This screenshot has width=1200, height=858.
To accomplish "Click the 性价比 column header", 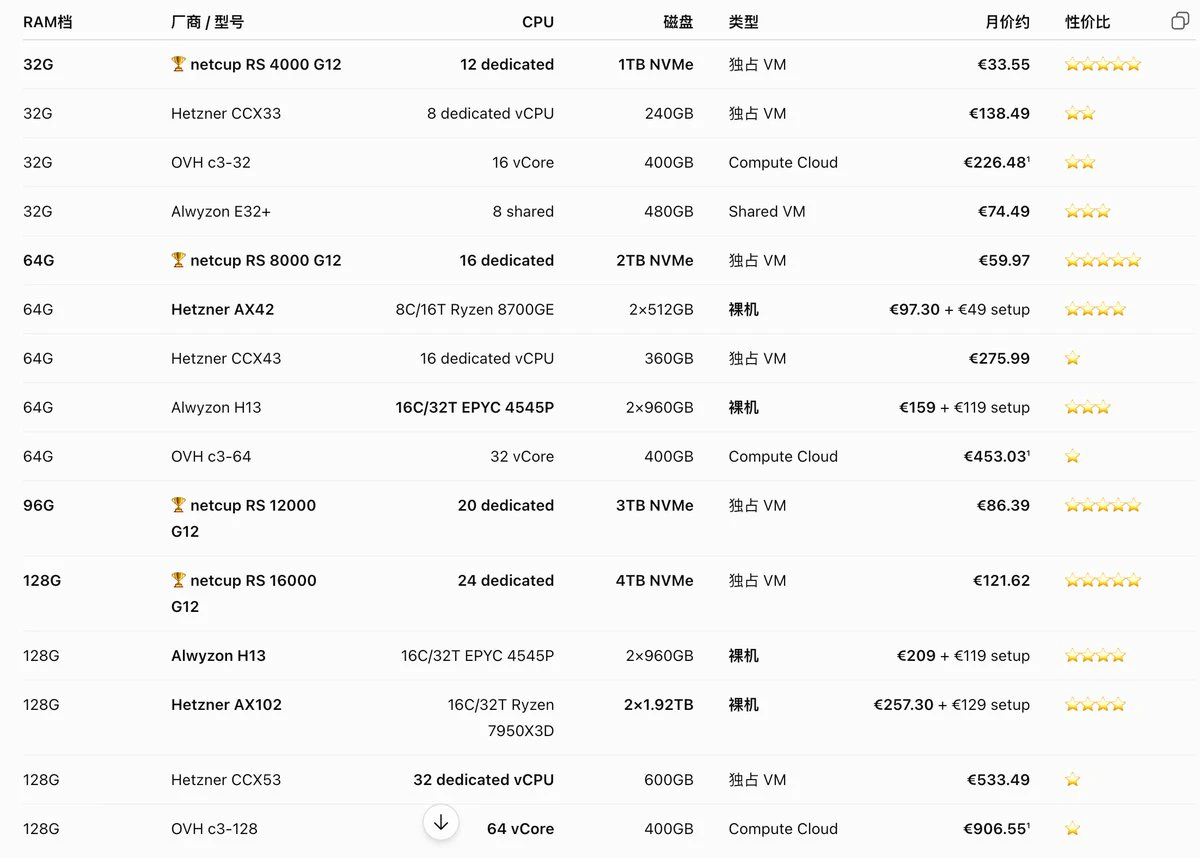I will click(1088, 21).
